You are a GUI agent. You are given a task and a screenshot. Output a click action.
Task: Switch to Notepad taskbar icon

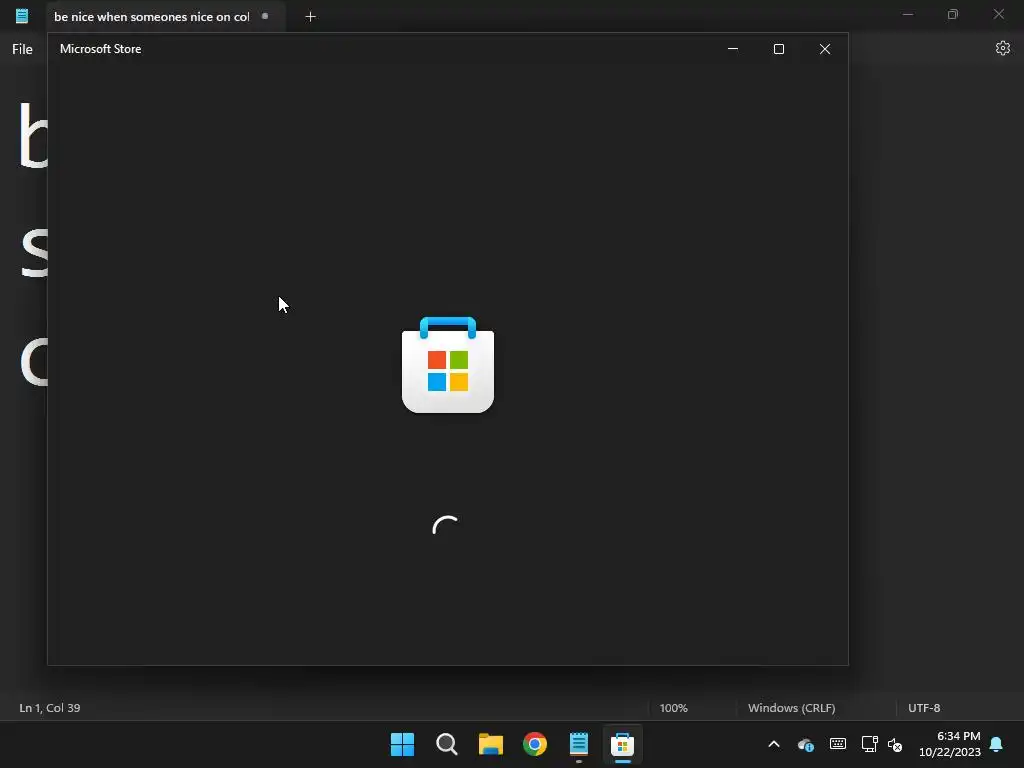tap(579, 744)
